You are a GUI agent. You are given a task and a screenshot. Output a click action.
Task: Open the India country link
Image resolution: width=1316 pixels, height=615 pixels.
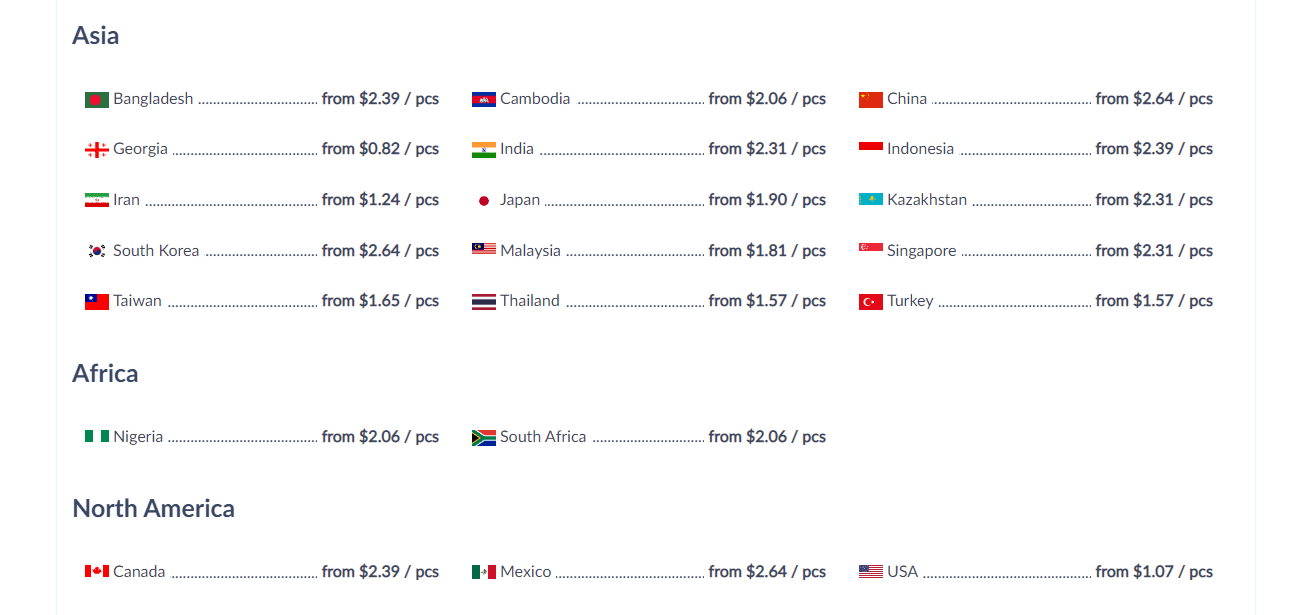click(517, 149)
